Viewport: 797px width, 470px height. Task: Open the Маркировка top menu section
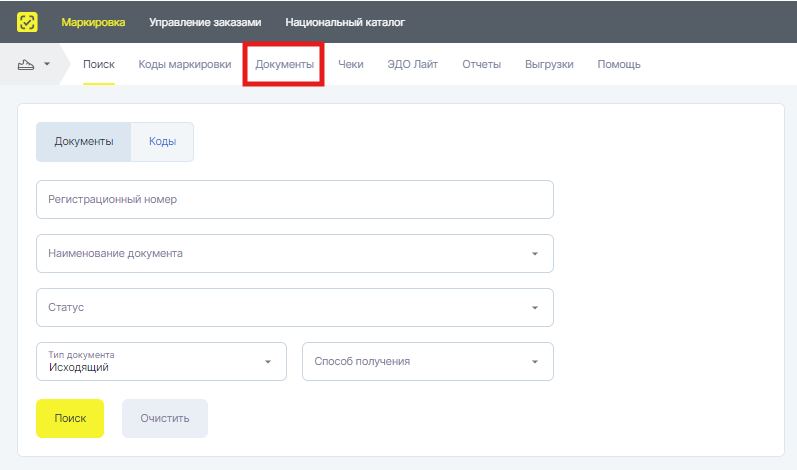[93, 21]
